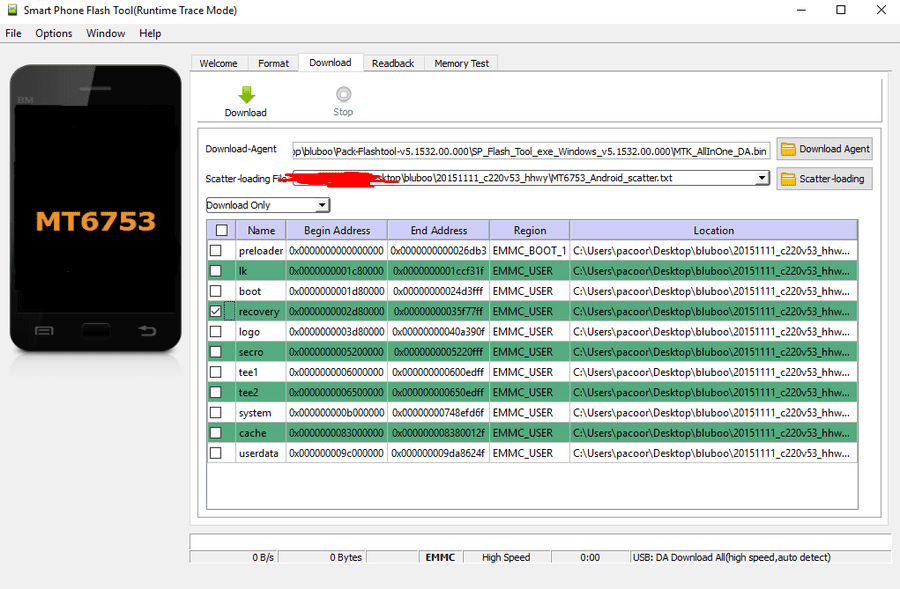The image size is (900, 589).
Task: Open the Options menu
Action: pyautogui.click(x=54, y=33)
